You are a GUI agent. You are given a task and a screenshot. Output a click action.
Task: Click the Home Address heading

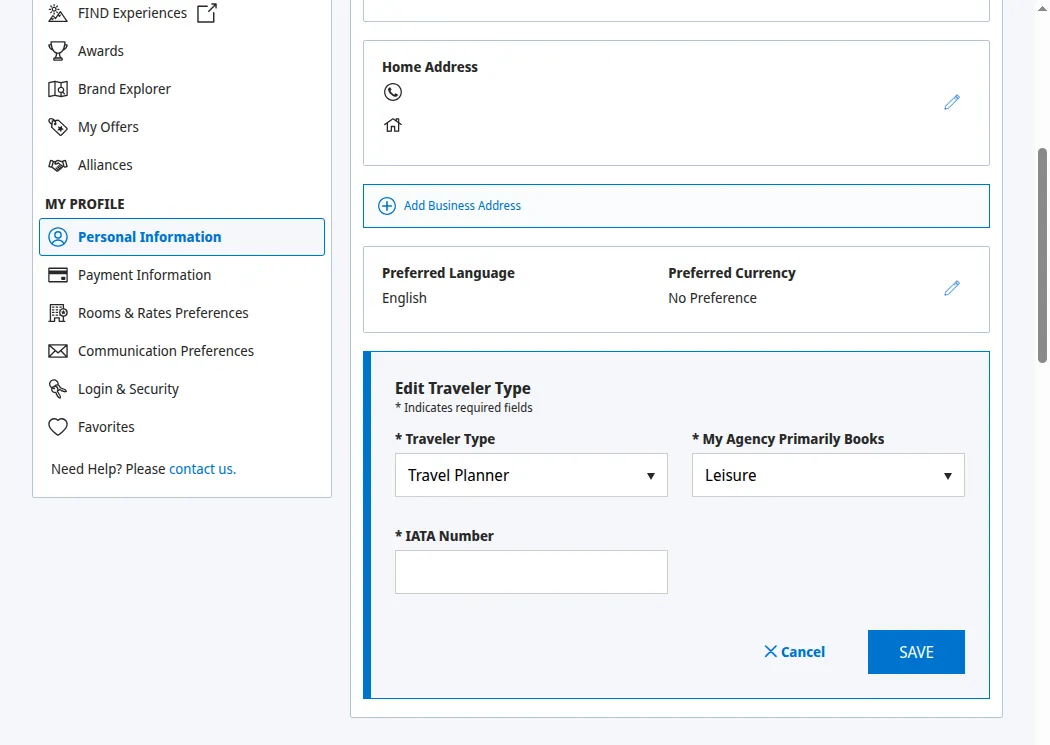(430, 67)
